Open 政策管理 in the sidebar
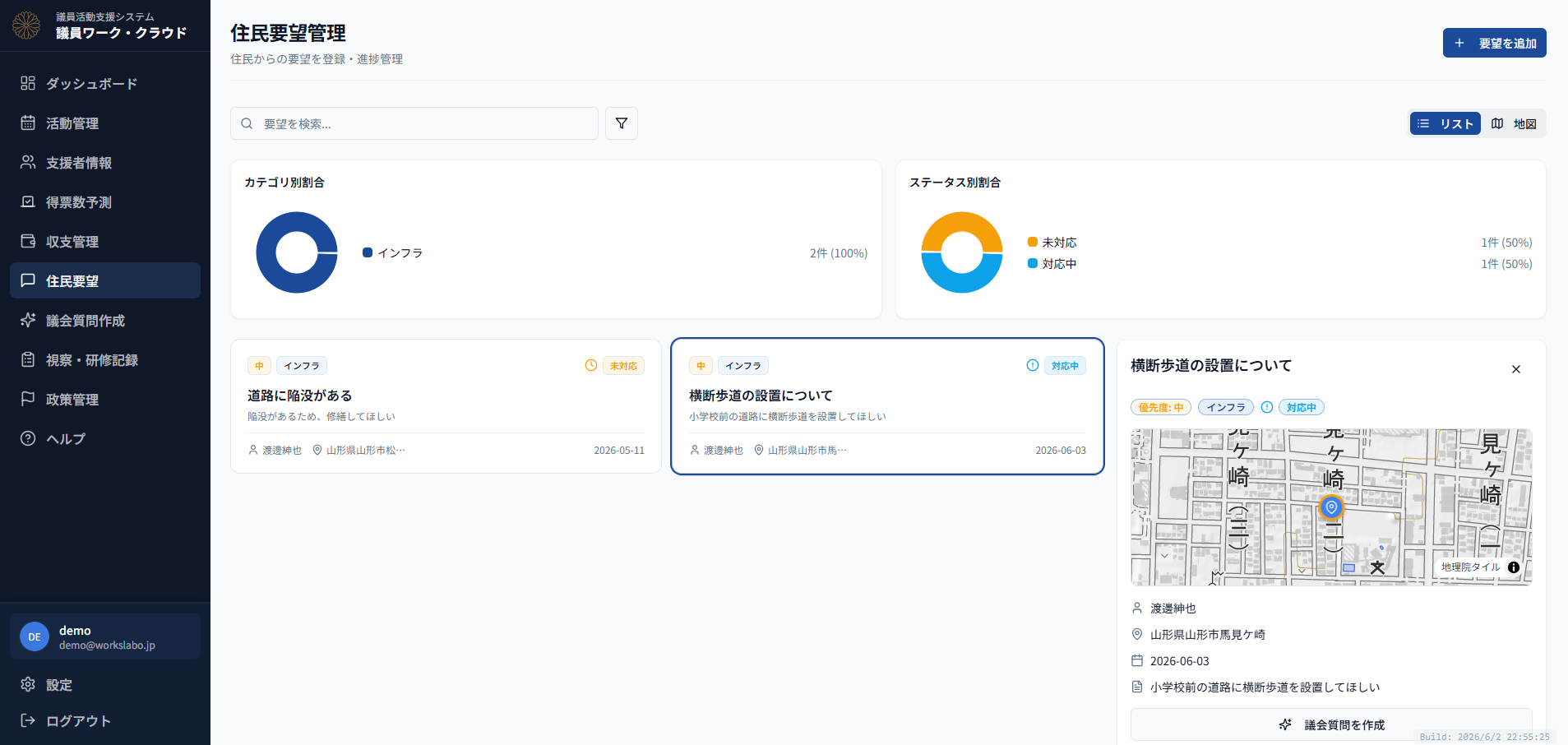The width and height of the screenshot is (1568, 745). pos(105,399)
